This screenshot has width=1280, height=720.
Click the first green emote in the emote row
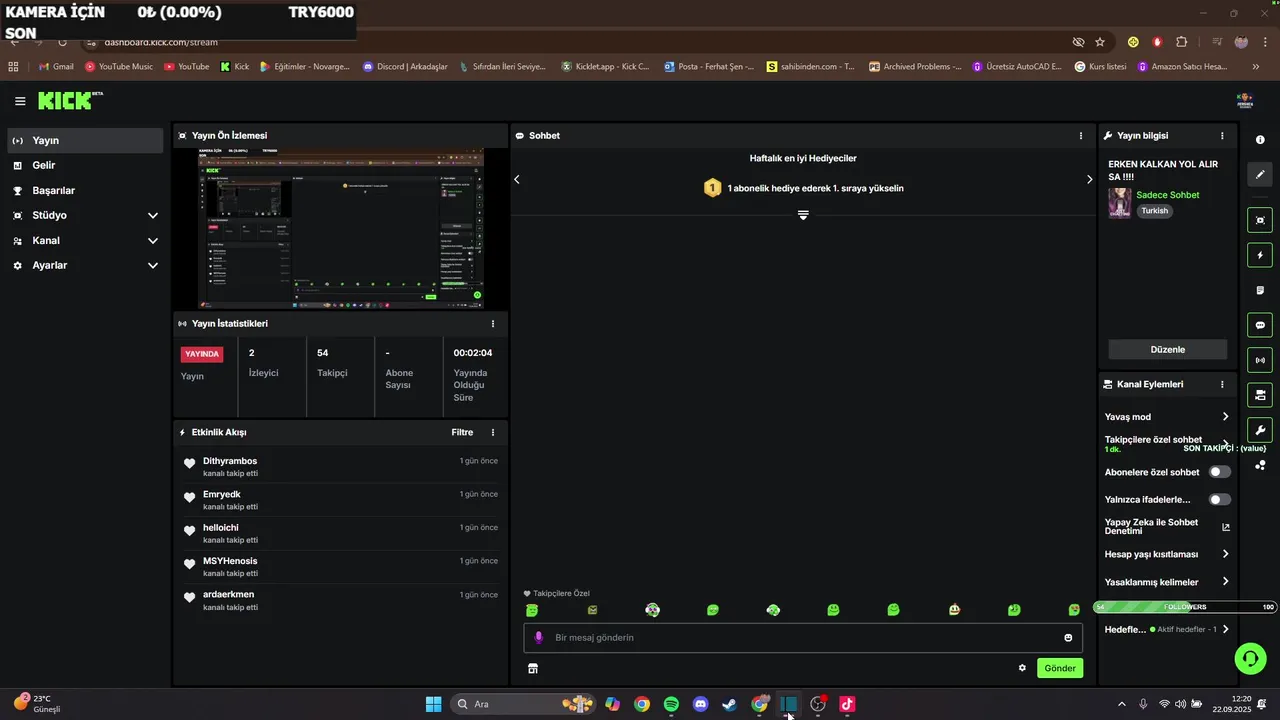(532, 610)
